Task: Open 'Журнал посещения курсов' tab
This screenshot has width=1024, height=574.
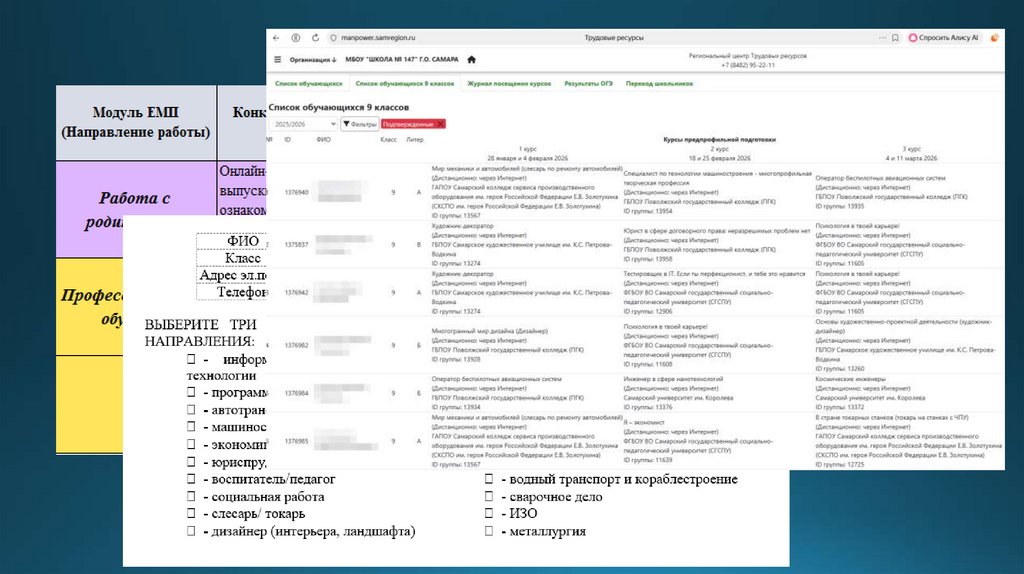Action: (509, 84)
